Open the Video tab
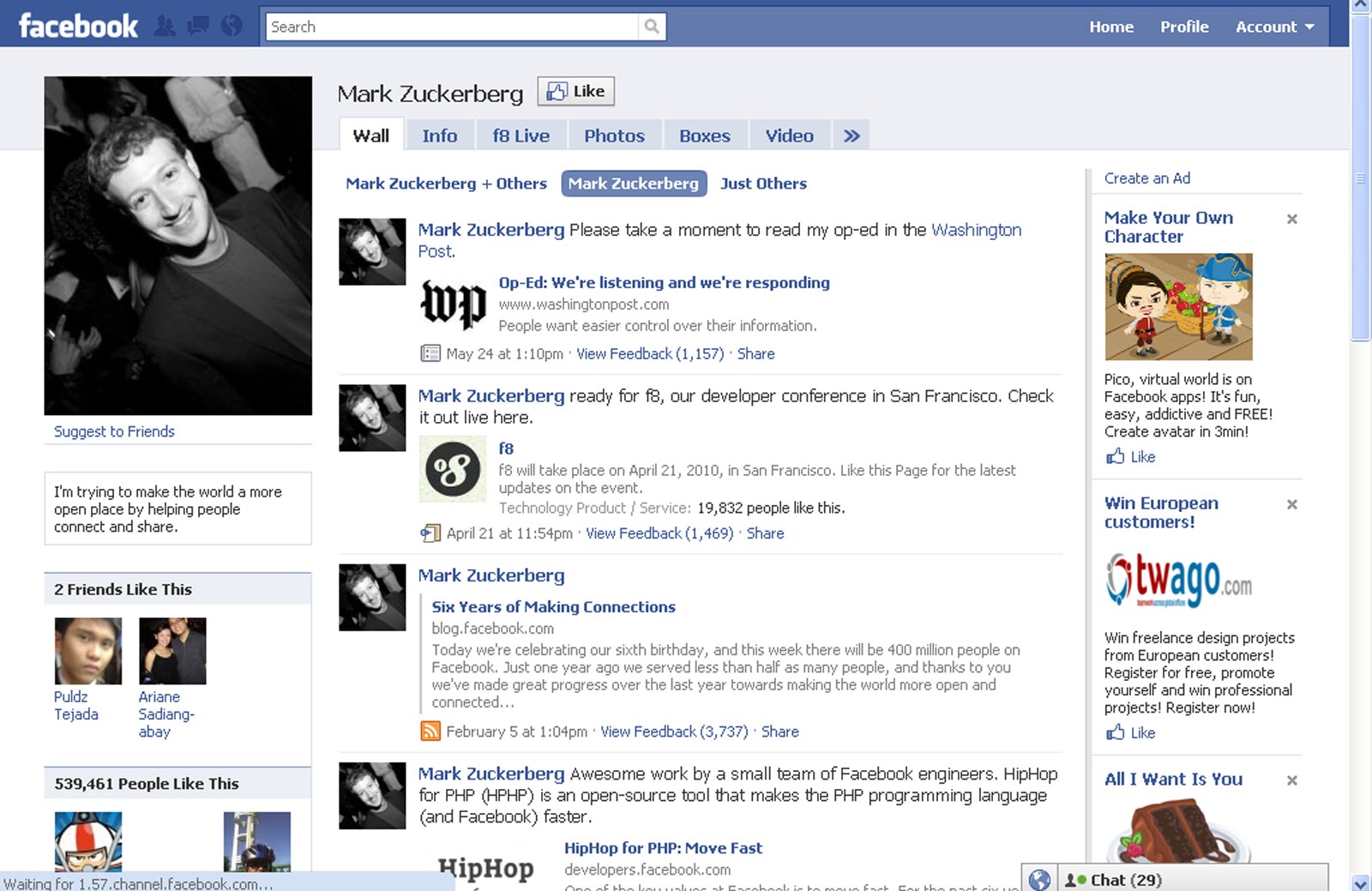This screenshot has height=891, width=1372. click(789, 135)
